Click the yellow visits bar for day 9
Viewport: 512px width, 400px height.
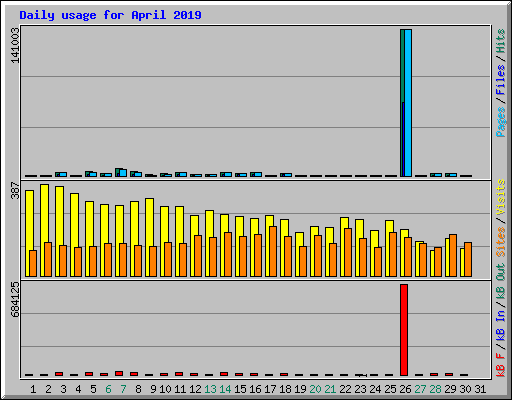click(148, 237)
